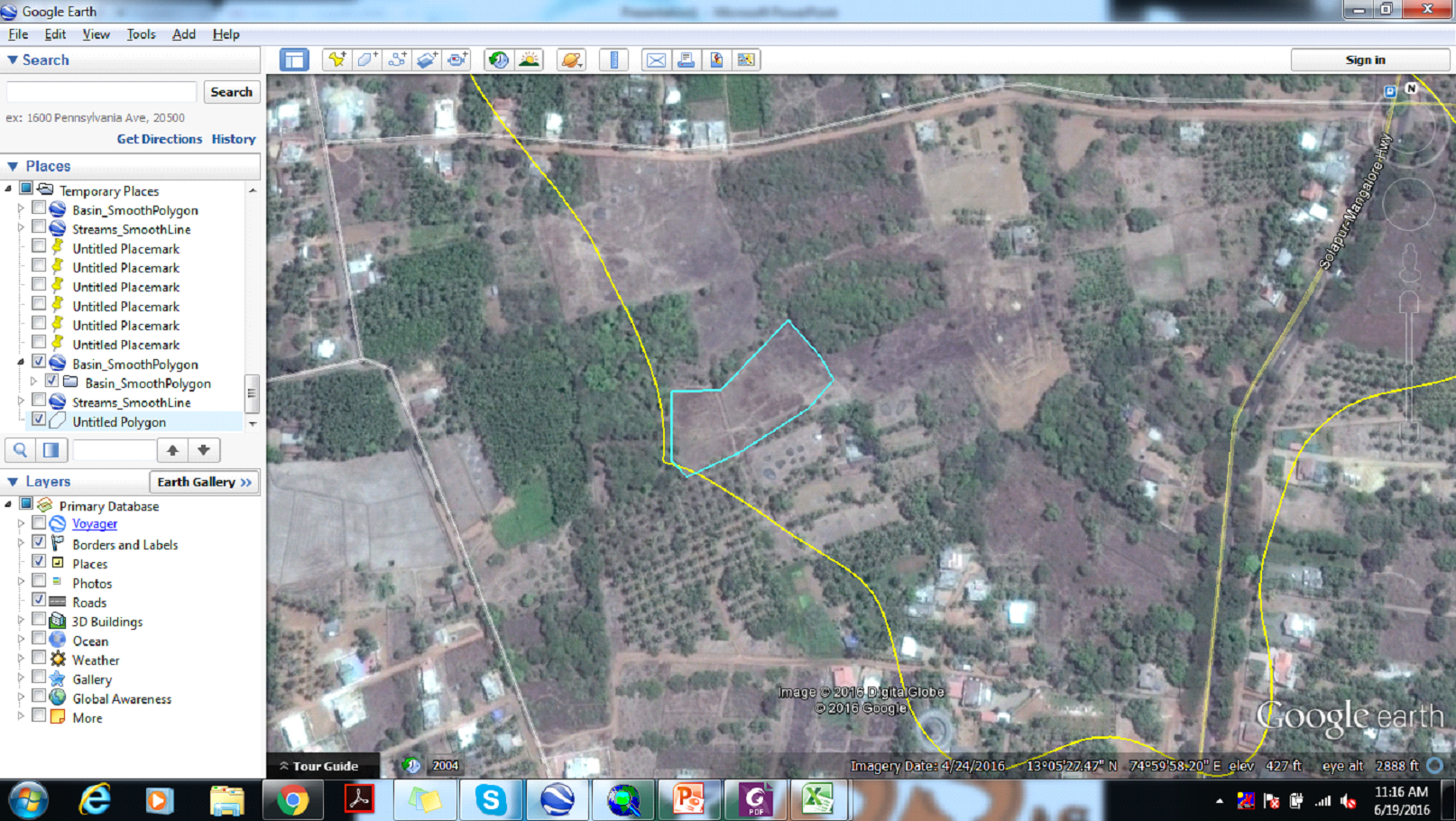The image size is (1456, 821).
Task: Open the ruler measurement tool
Action: [x=613, y=60]
